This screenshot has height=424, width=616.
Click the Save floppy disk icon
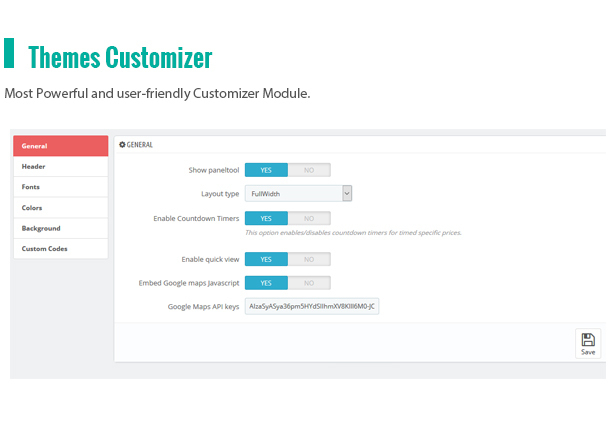tap(588, 340)
